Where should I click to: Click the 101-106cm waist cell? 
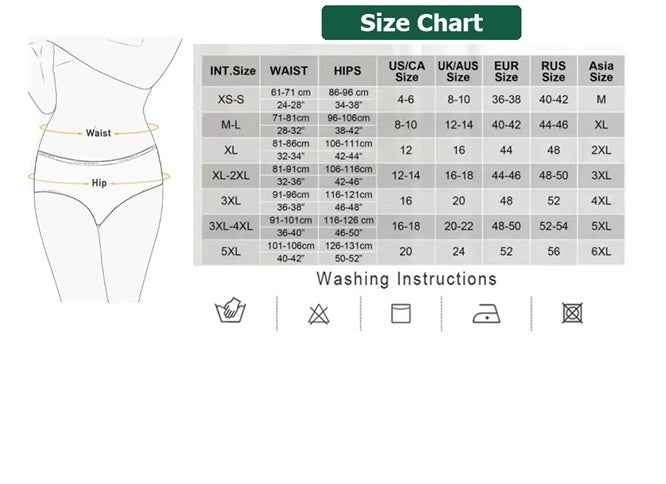click(291, 246)
